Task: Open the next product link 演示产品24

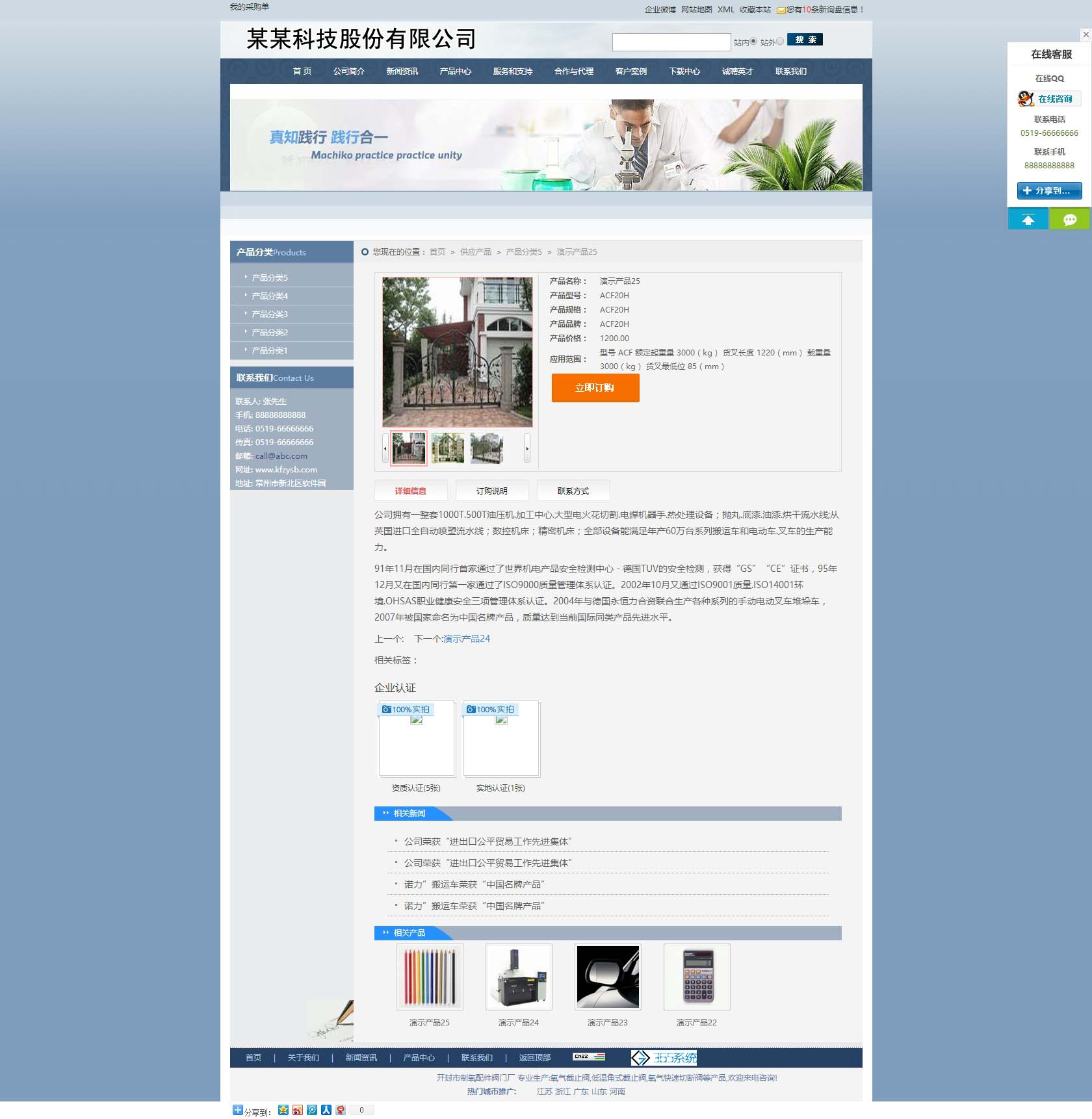Action: coord(466,639)
